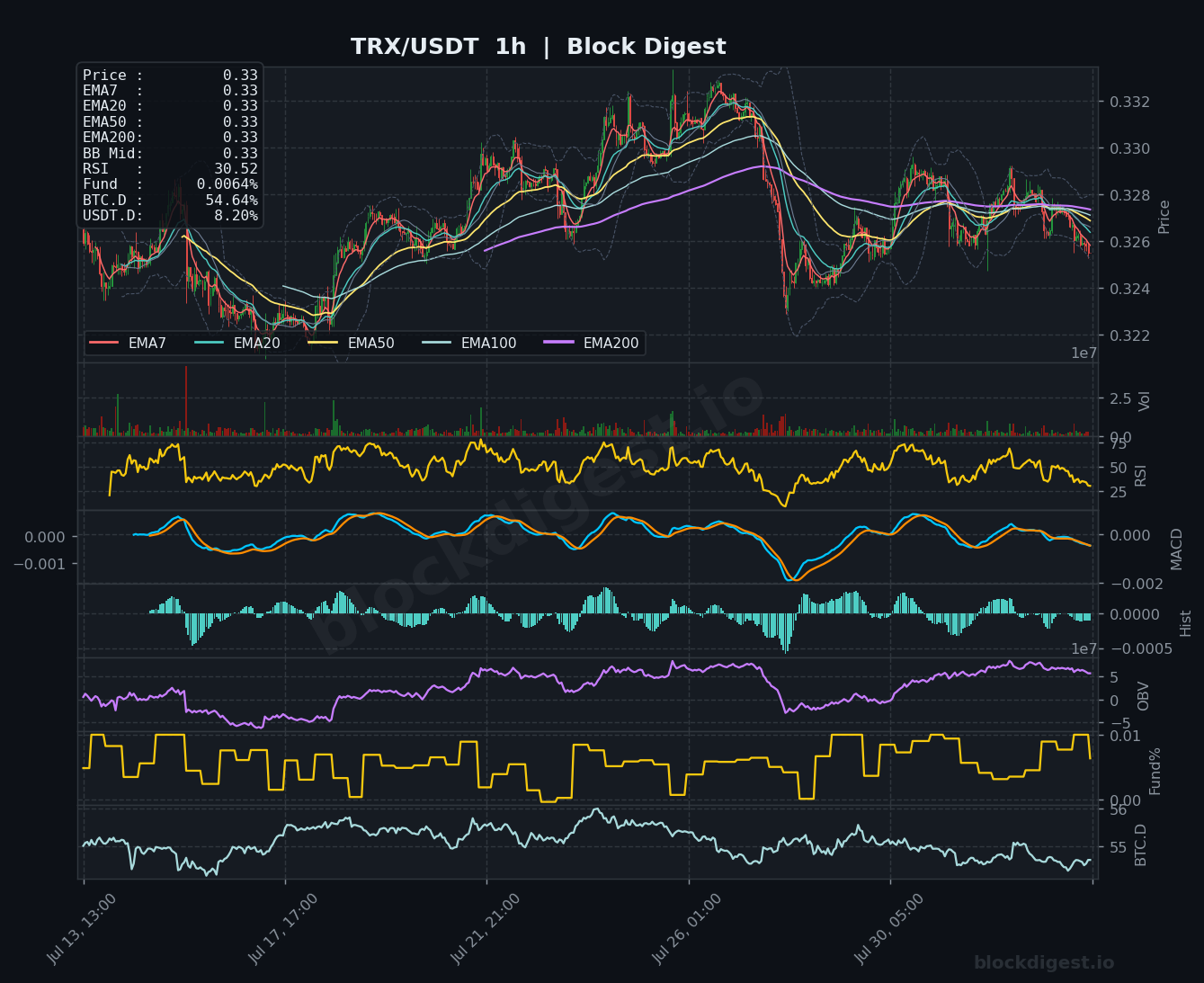Screen dimensions: 1204x983
Task: Click the red EMA7 legend line swatch
Action: 104,344
